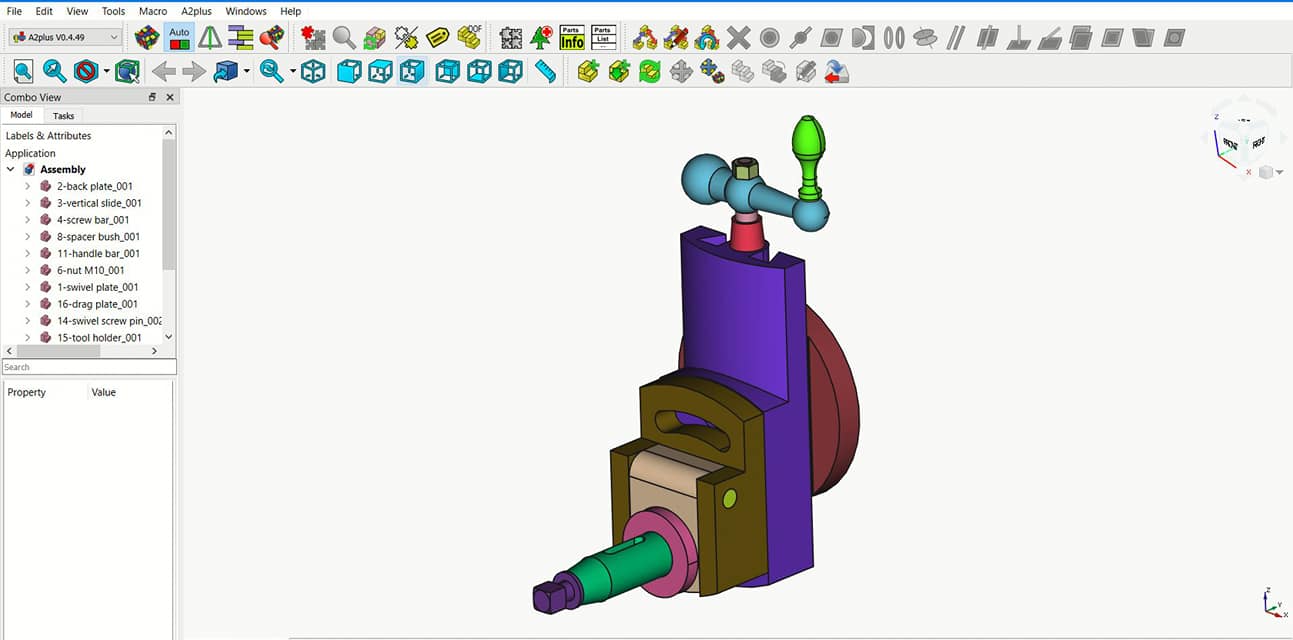Click the yellow label tag icon

pos(437,38)
